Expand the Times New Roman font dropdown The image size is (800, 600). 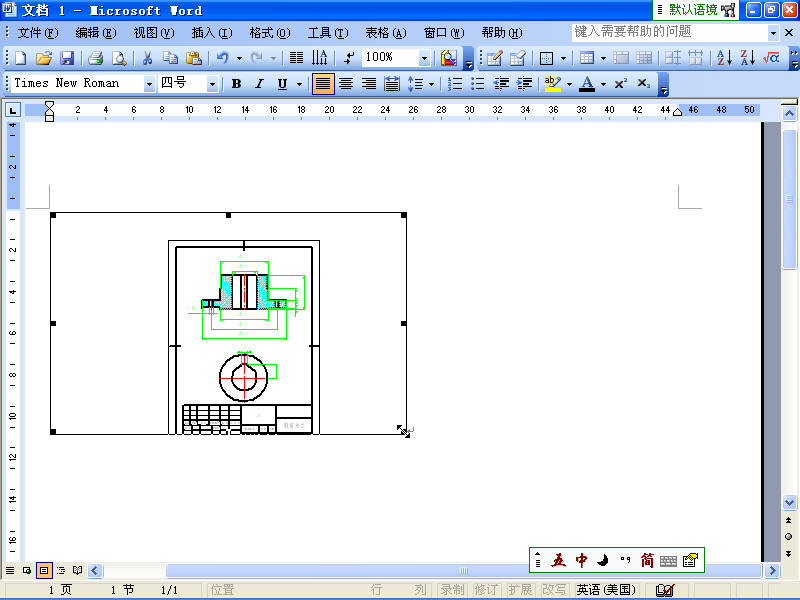click(149, 84)
